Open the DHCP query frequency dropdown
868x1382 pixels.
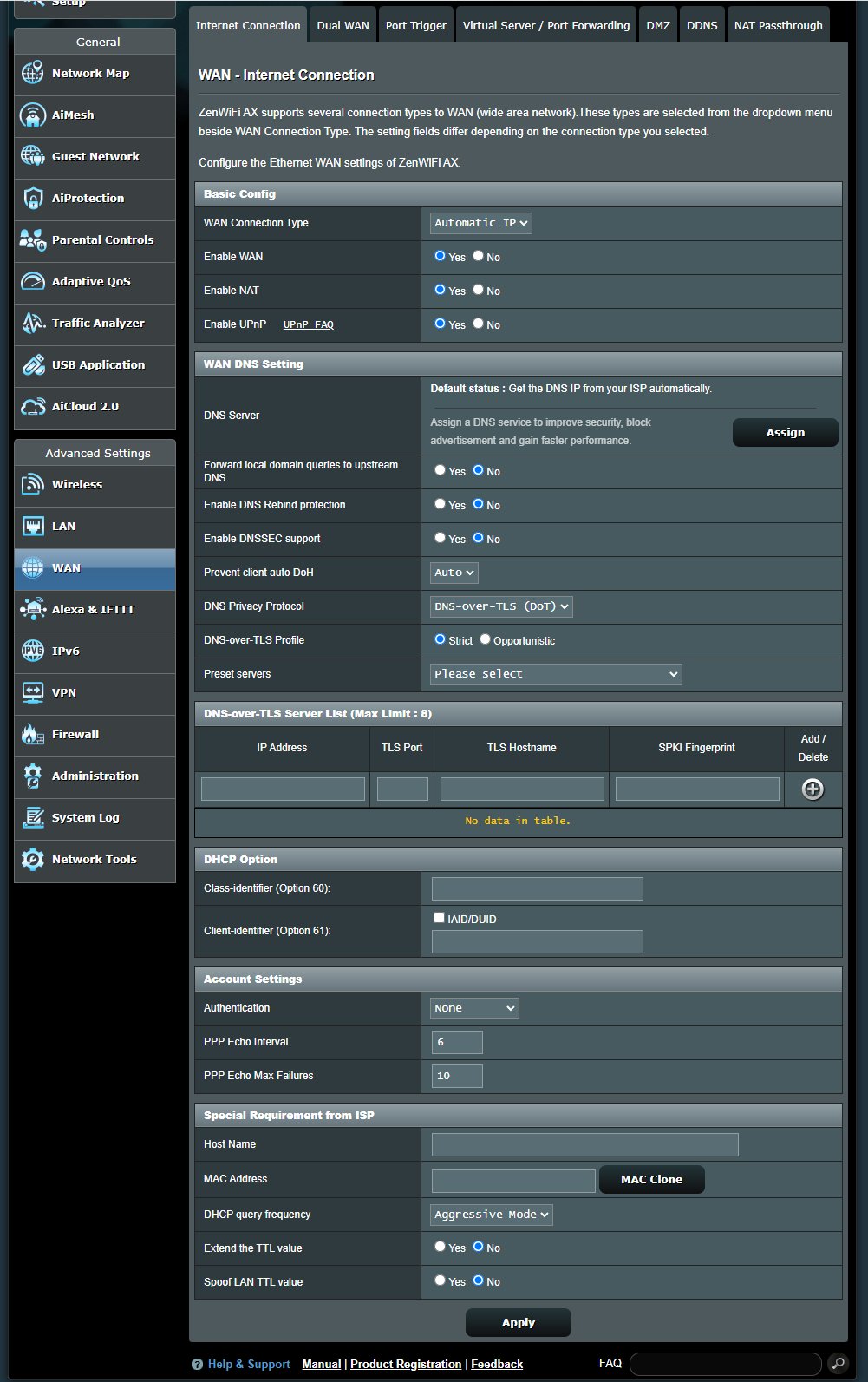tap(492, 1215)
